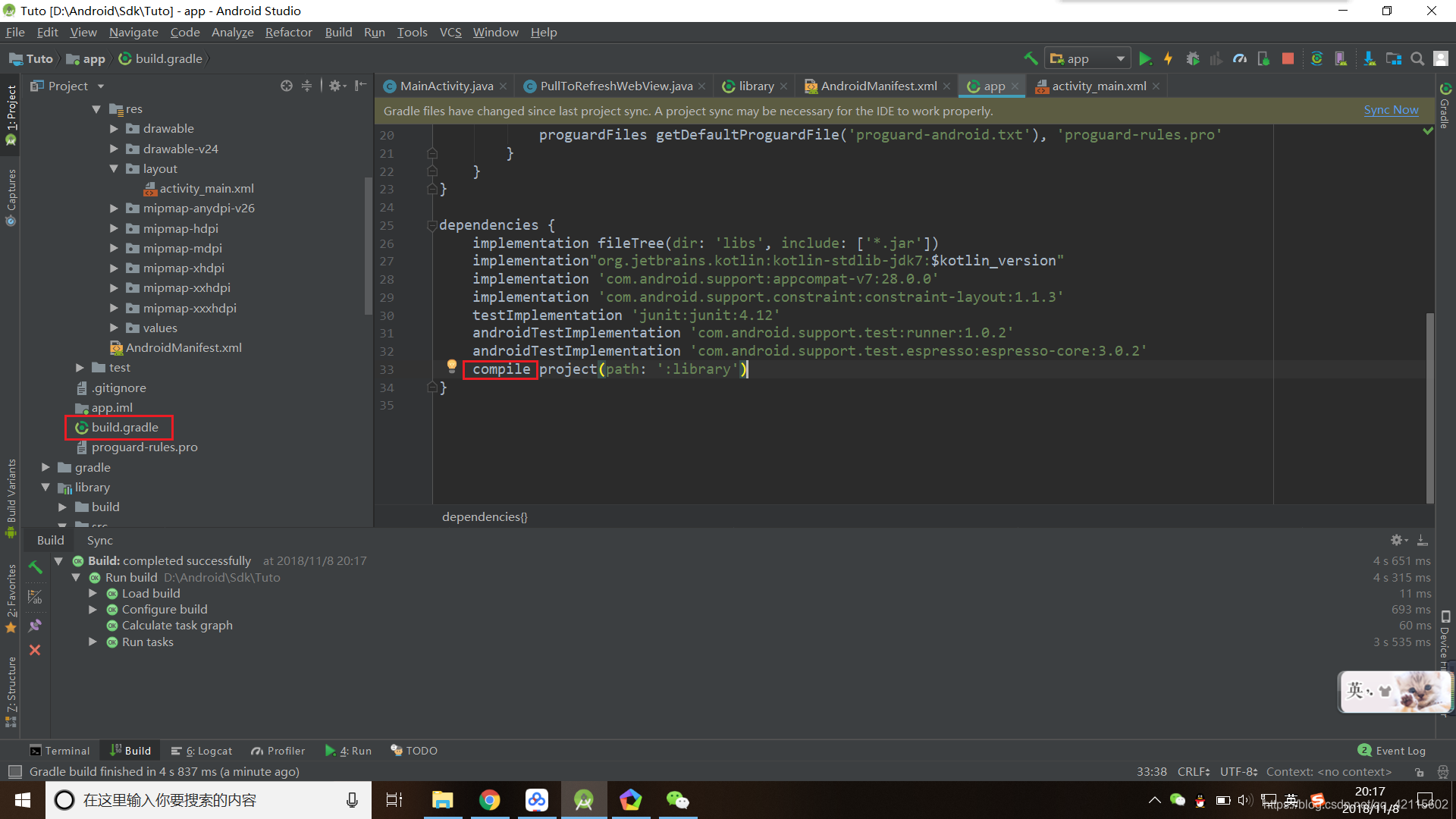Click the intention light bulb on line 33
Image resolution: width=1456 pixels, height=819 pixels.
(x=452, y=366)
